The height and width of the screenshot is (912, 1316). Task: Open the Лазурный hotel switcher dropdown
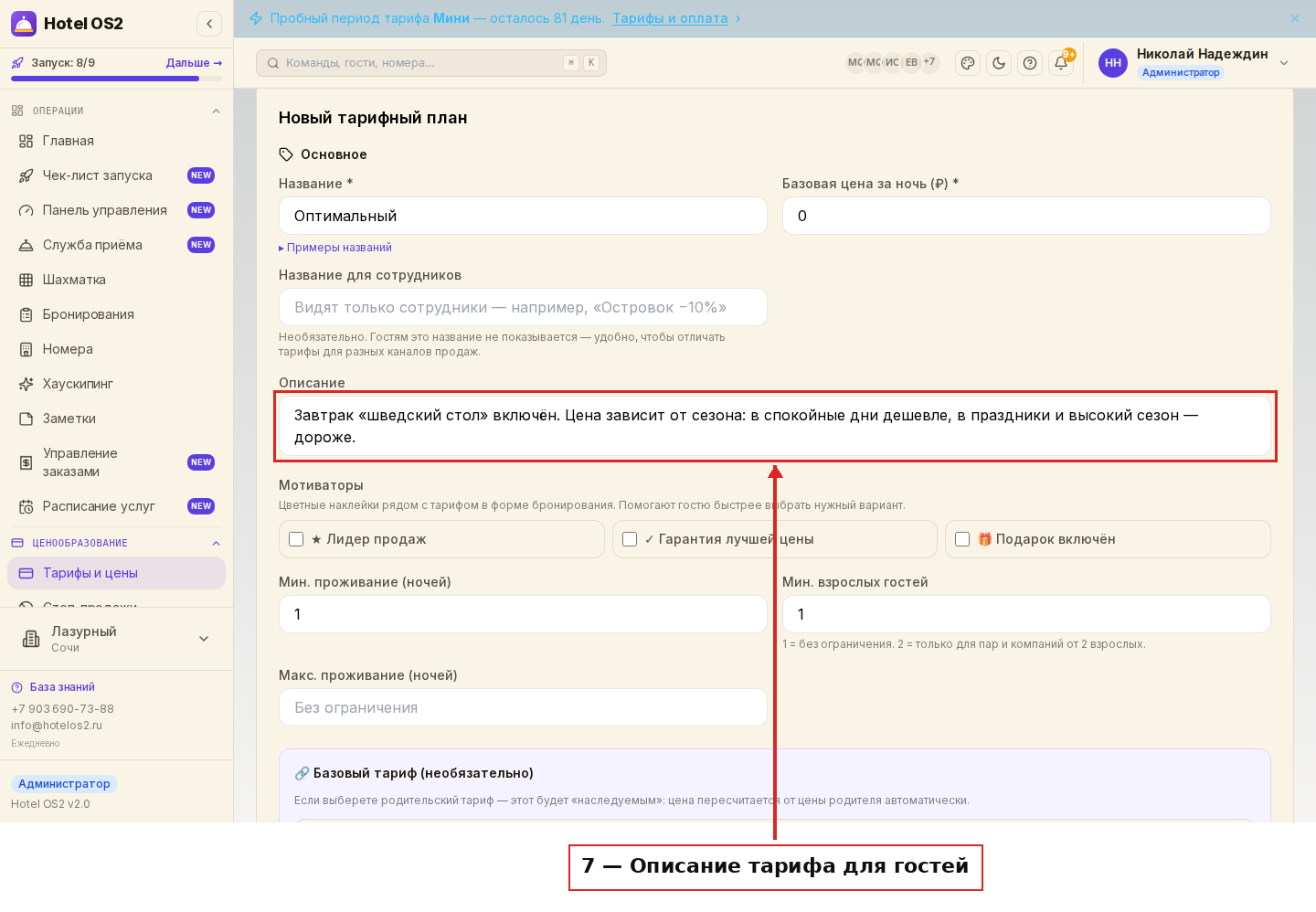pyautogui.click(x=204, y=639)
